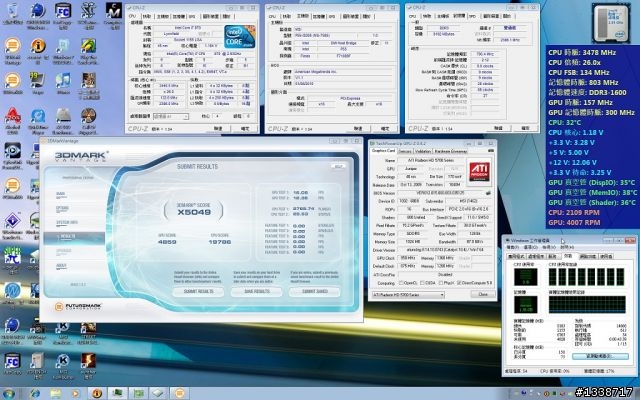
Task: Open the folder icon on the taskbar
Action: click(x=56, y=393)
